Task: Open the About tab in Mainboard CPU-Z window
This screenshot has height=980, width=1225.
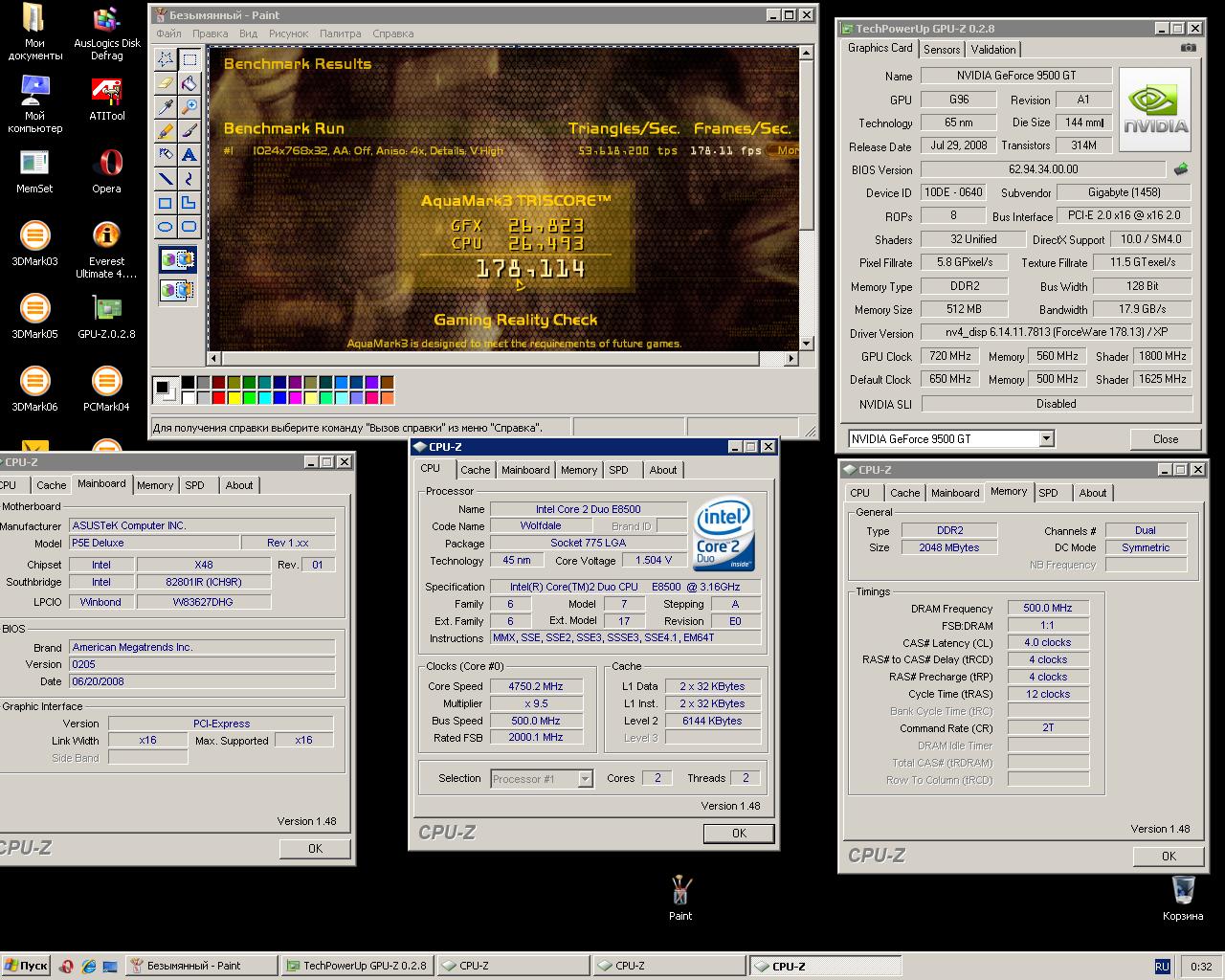Action: 239,485
